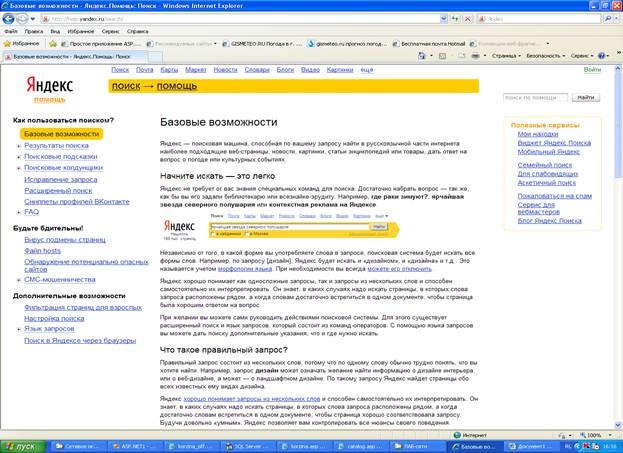Click the «поиск» link in yellow header

(126, 86)
